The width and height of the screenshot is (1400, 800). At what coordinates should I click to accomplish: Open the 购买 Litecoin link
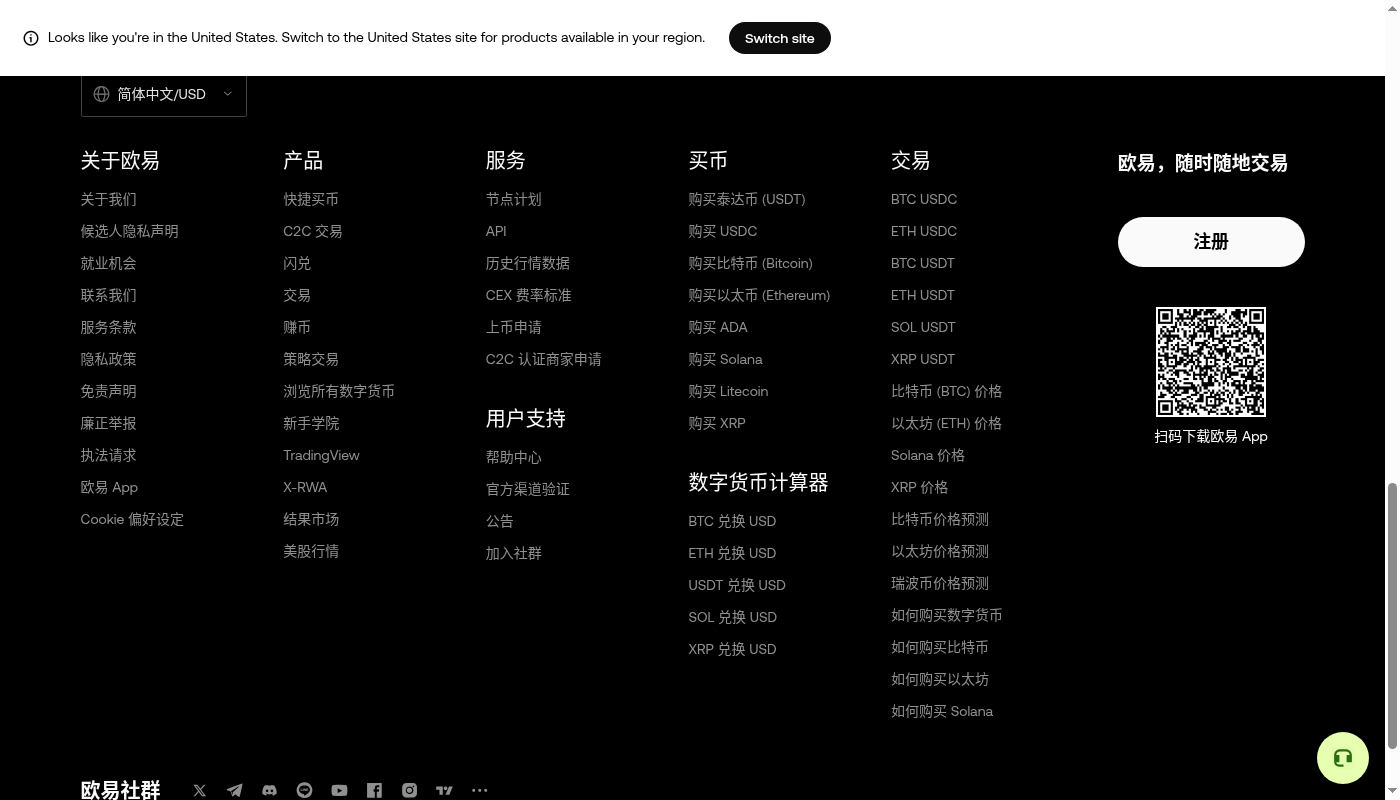coord(728,391)
